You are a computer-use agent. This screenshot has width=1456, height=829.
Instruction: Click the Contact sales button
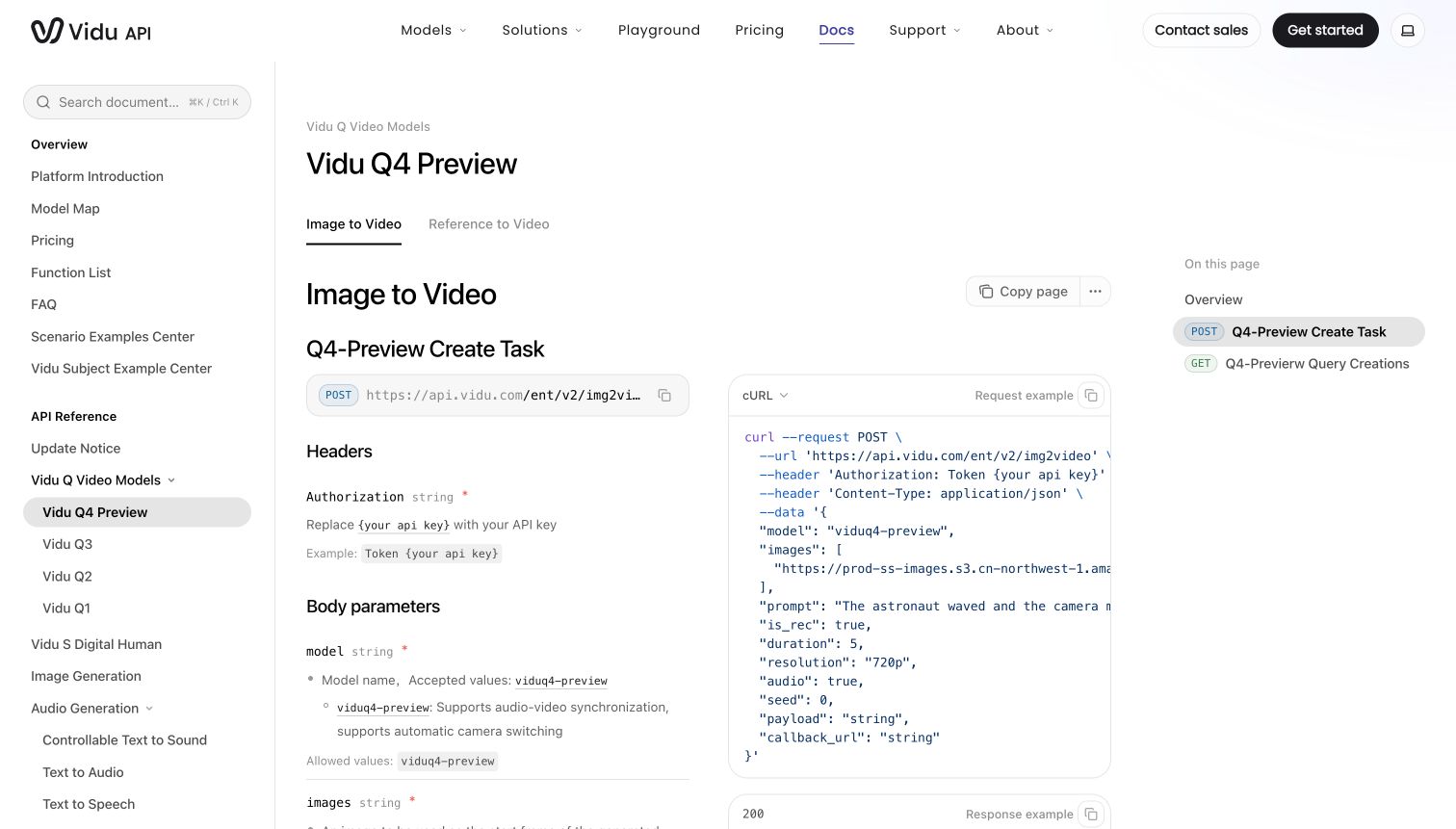tap(1201, 31)
